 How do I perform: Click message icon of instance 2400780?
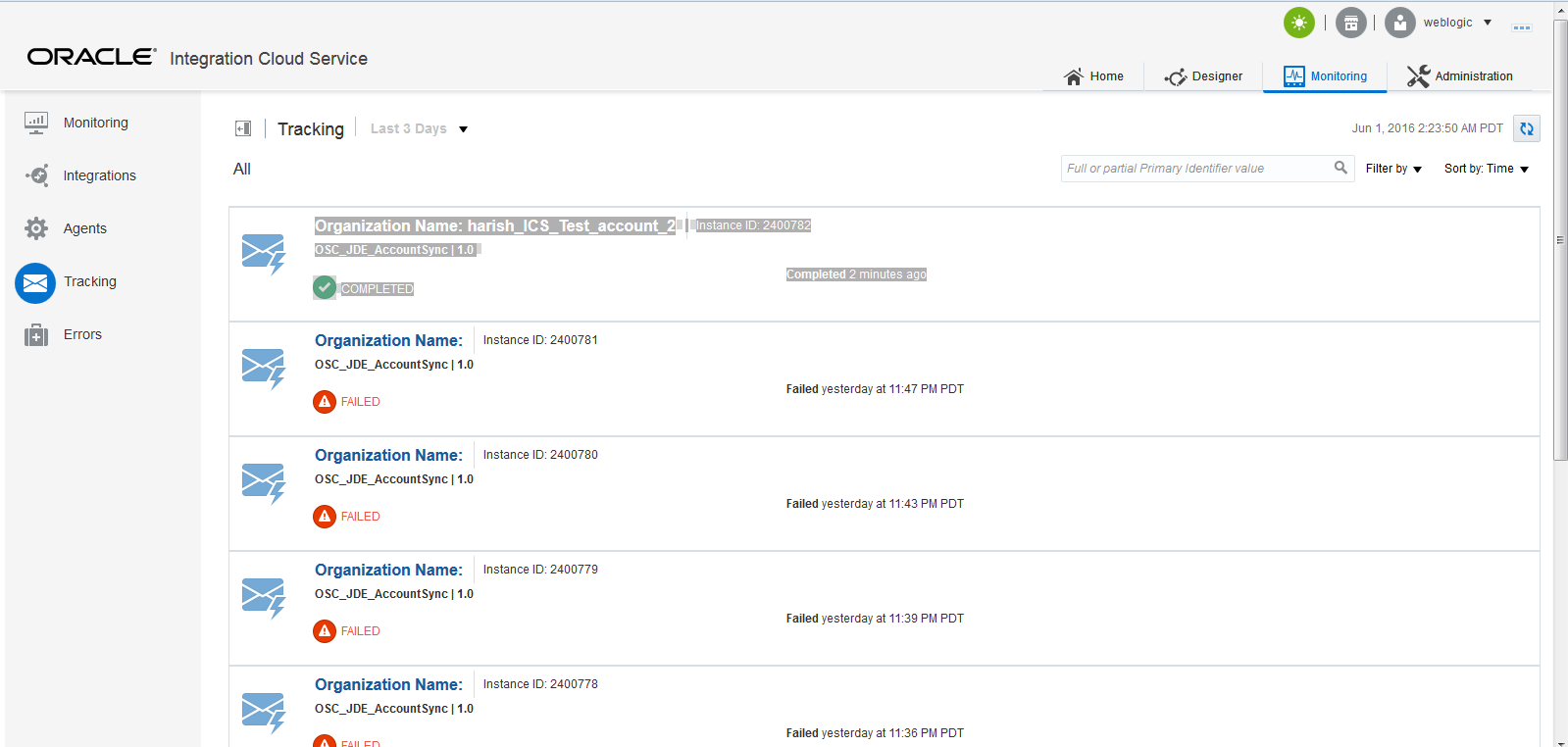click(x=263, y=483)
